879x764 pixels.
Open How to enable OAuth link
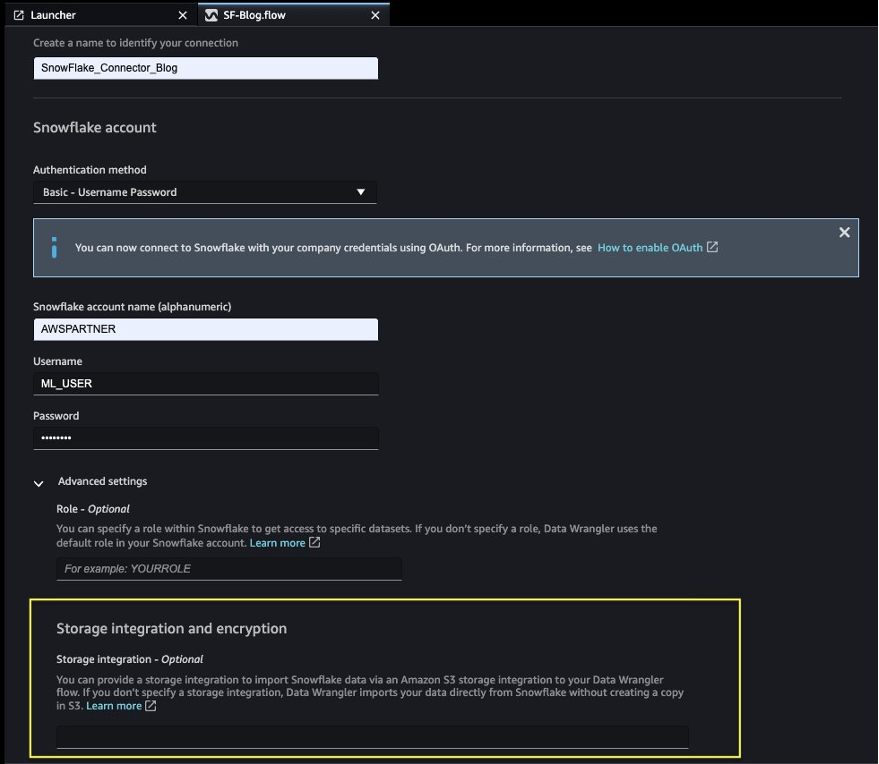coord(650,248)
